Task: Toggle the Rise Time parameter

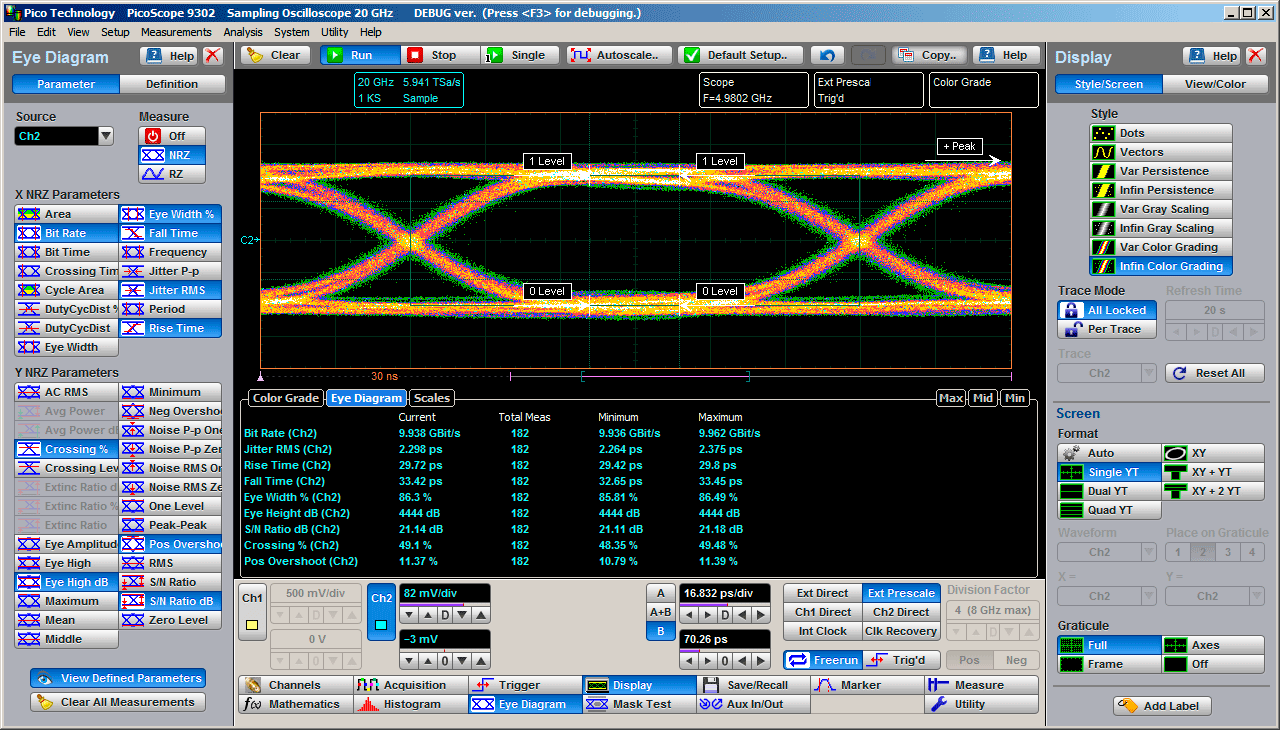Action: 171,328
